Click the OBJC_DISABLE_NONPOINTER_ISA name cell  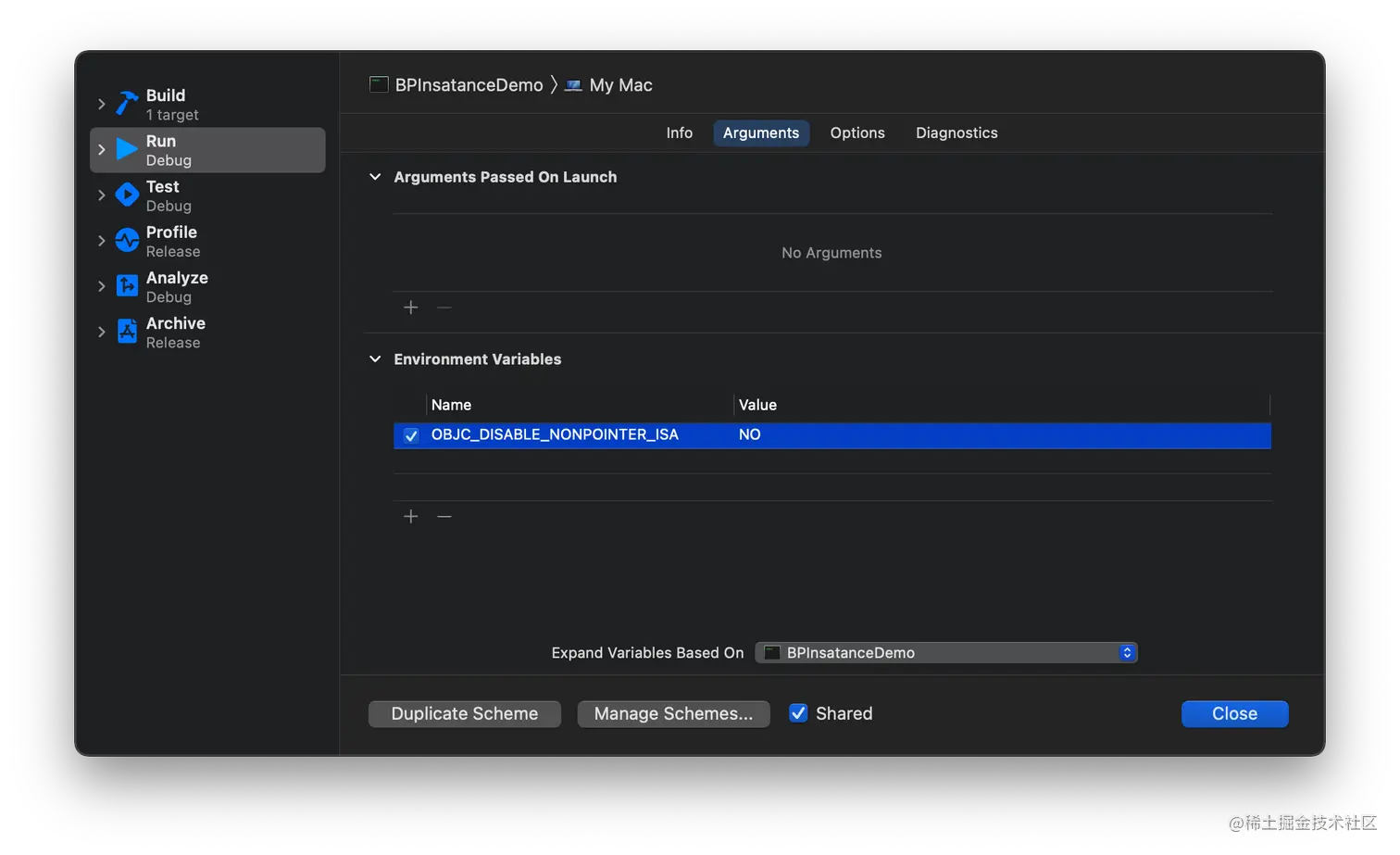click(x=555, y=434)
